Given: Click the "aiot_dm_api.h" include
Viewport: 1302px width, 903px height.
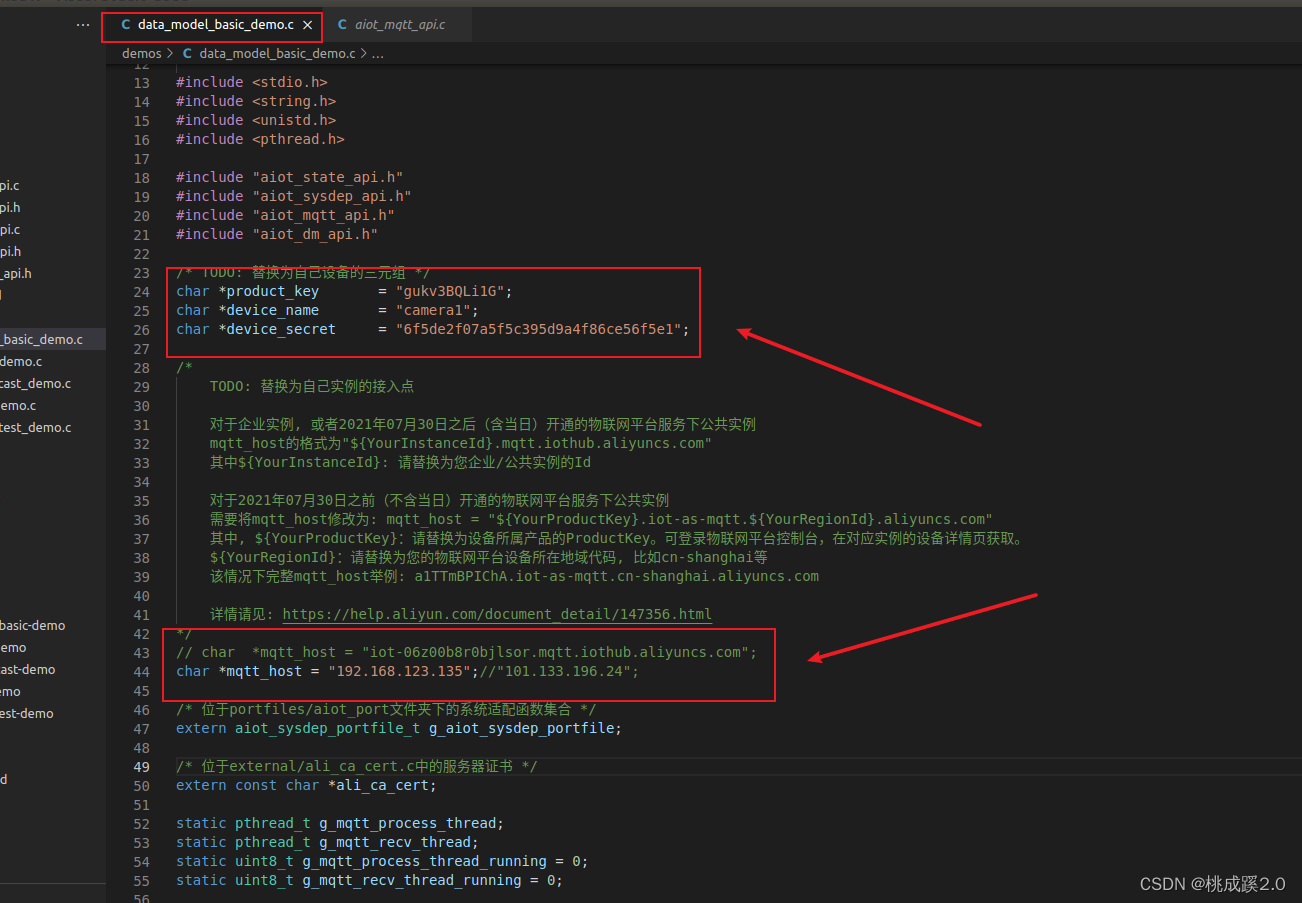Looking at the screenshot, I should coord(315,234).
